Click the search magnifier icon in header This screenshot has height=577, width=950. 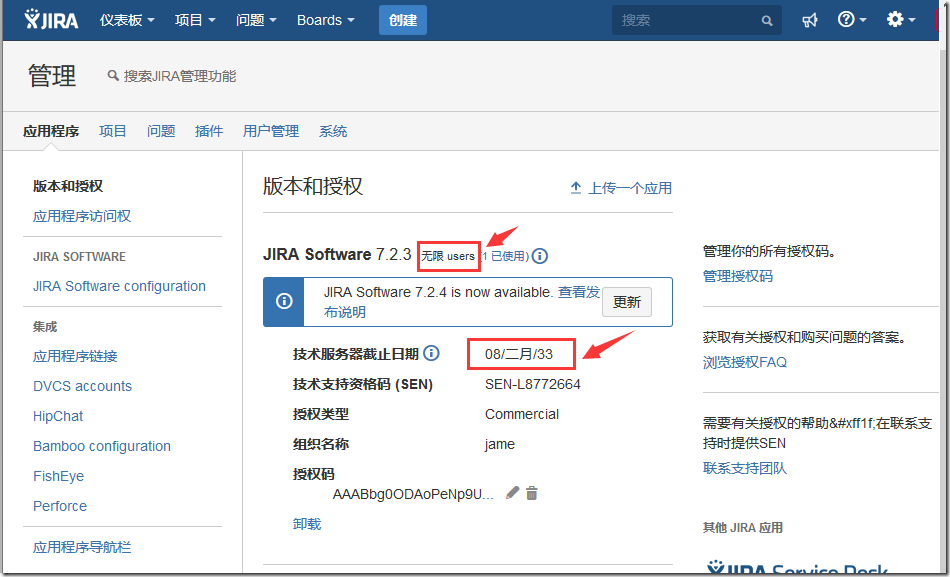point(766,21)
